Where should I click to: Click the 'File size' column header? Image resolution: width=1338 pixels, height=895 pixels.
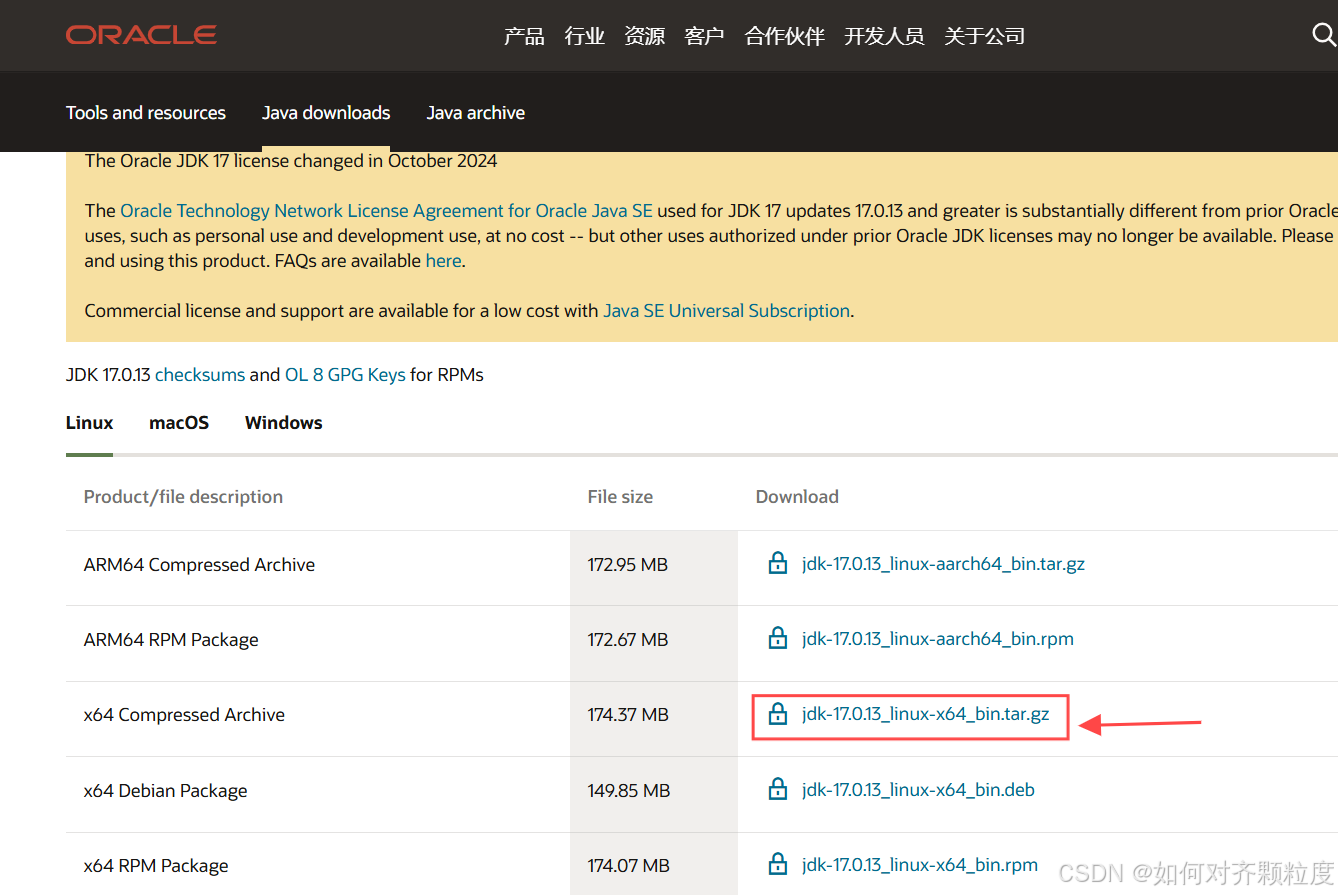620,497
